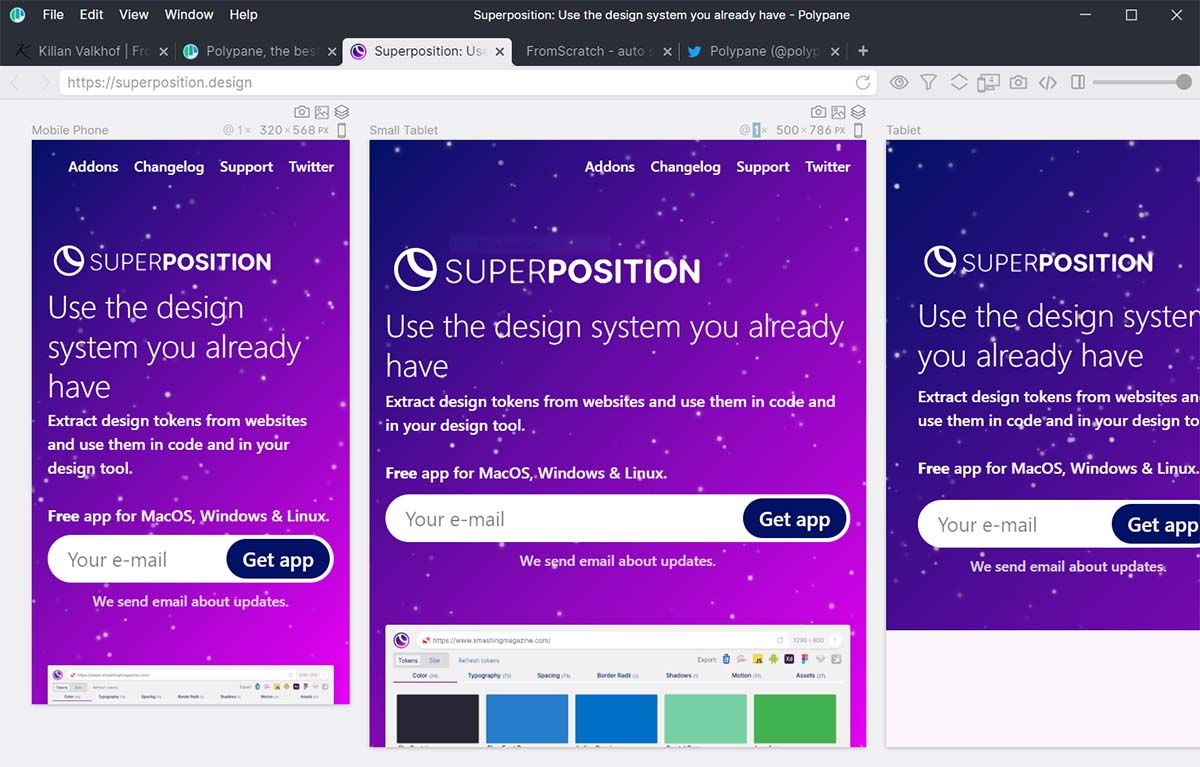Open the full-page screenshot tool in the toolbar
This screenshot has width=1200, height=767.
(x=1017, y=82)
